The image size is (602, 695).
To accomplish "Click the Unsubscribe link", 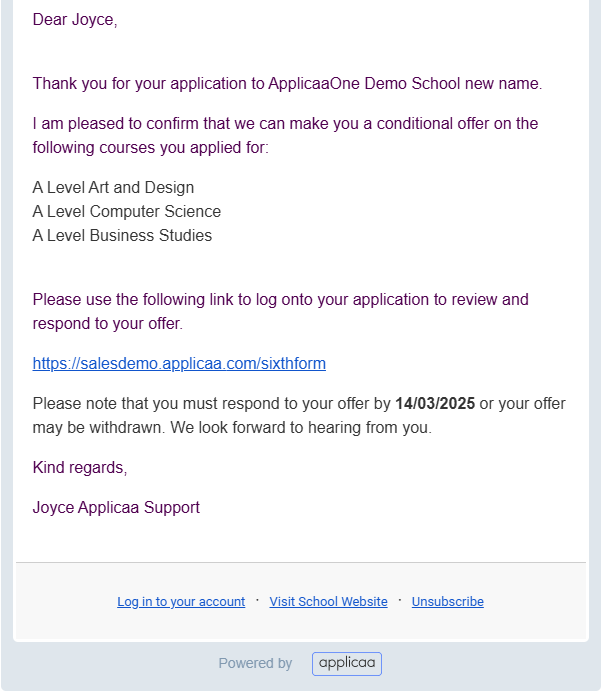I will pos(448,601).
